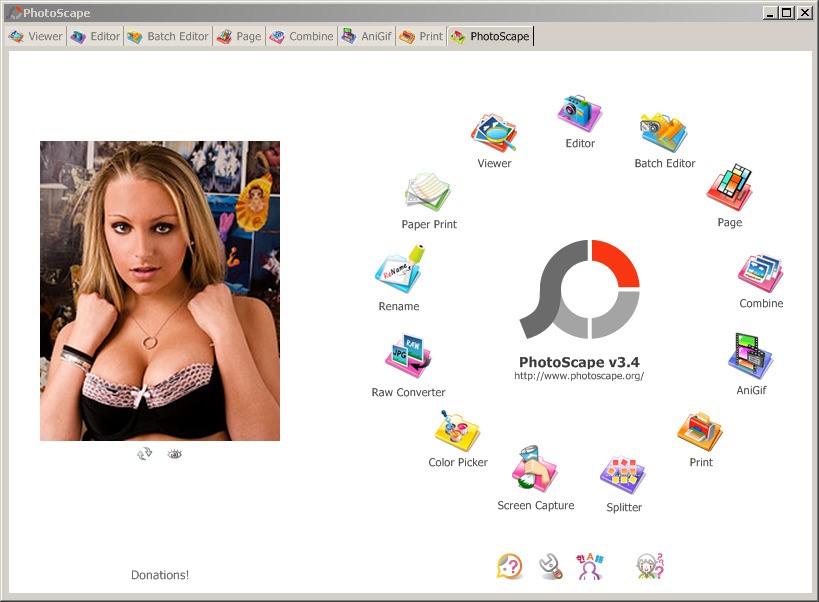Screen dimensions: 819x602
Task: Open the AniGif icon
Action: (751, 356)
